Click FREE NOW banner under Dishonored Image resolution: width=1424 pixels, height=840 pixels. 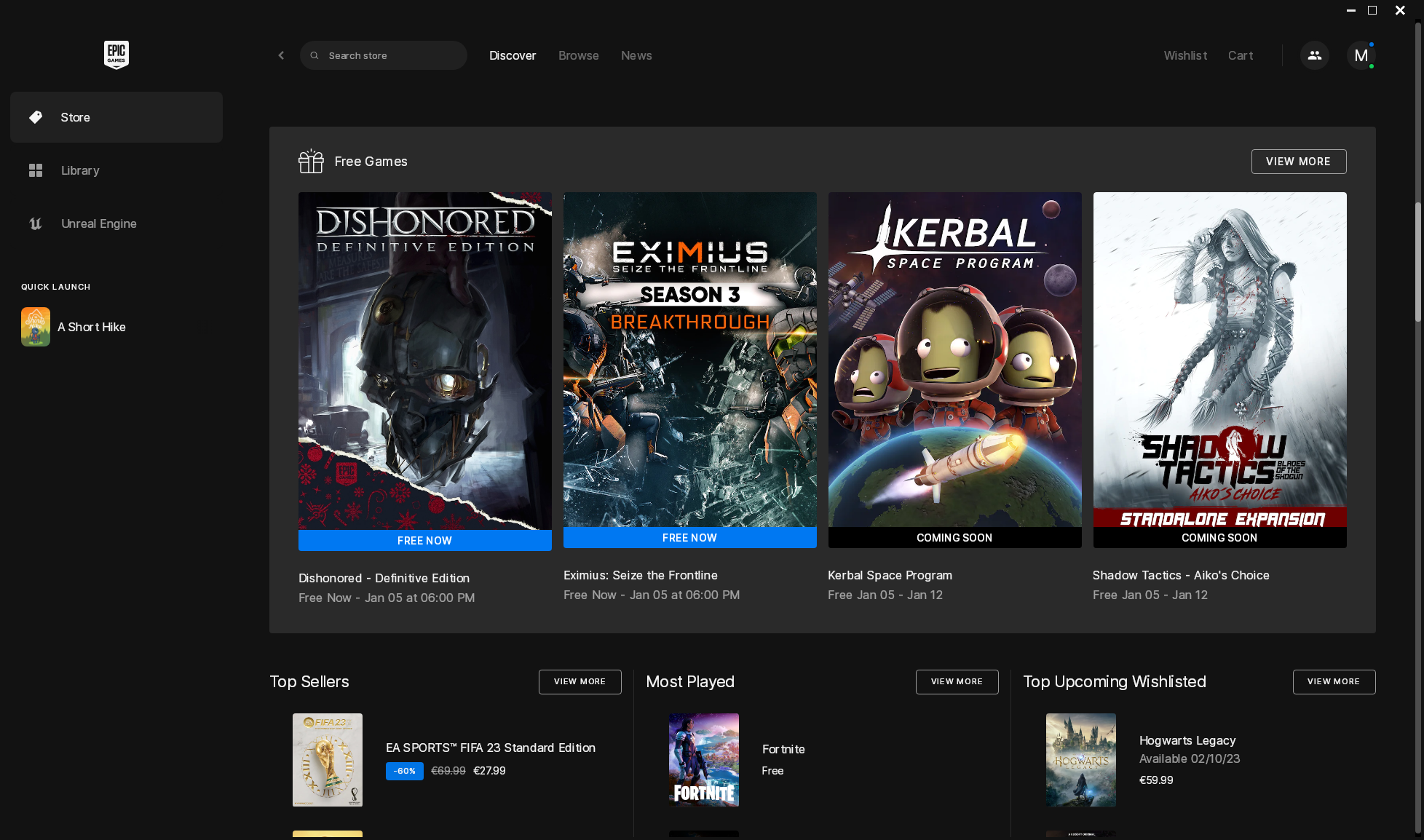(x=425, y=541)
